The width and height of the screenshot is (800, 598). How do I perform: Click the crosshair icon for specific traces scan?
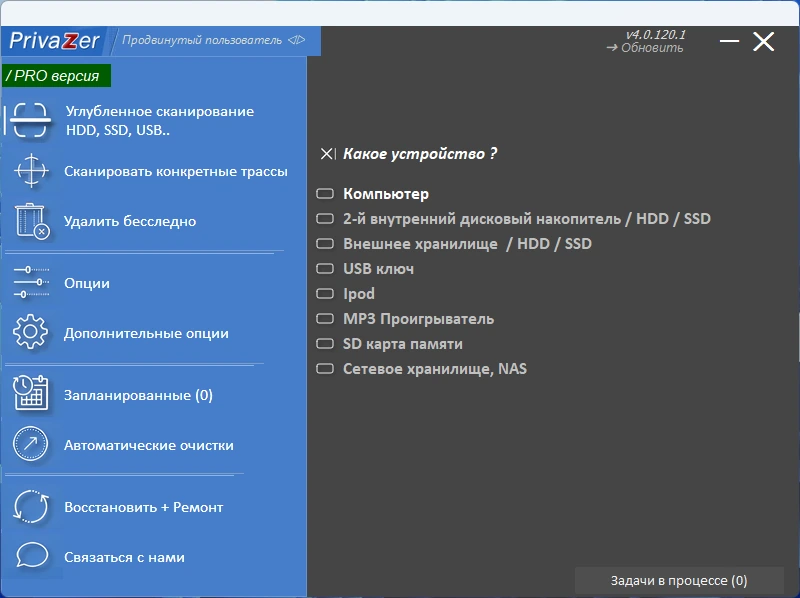click(31, 171)
